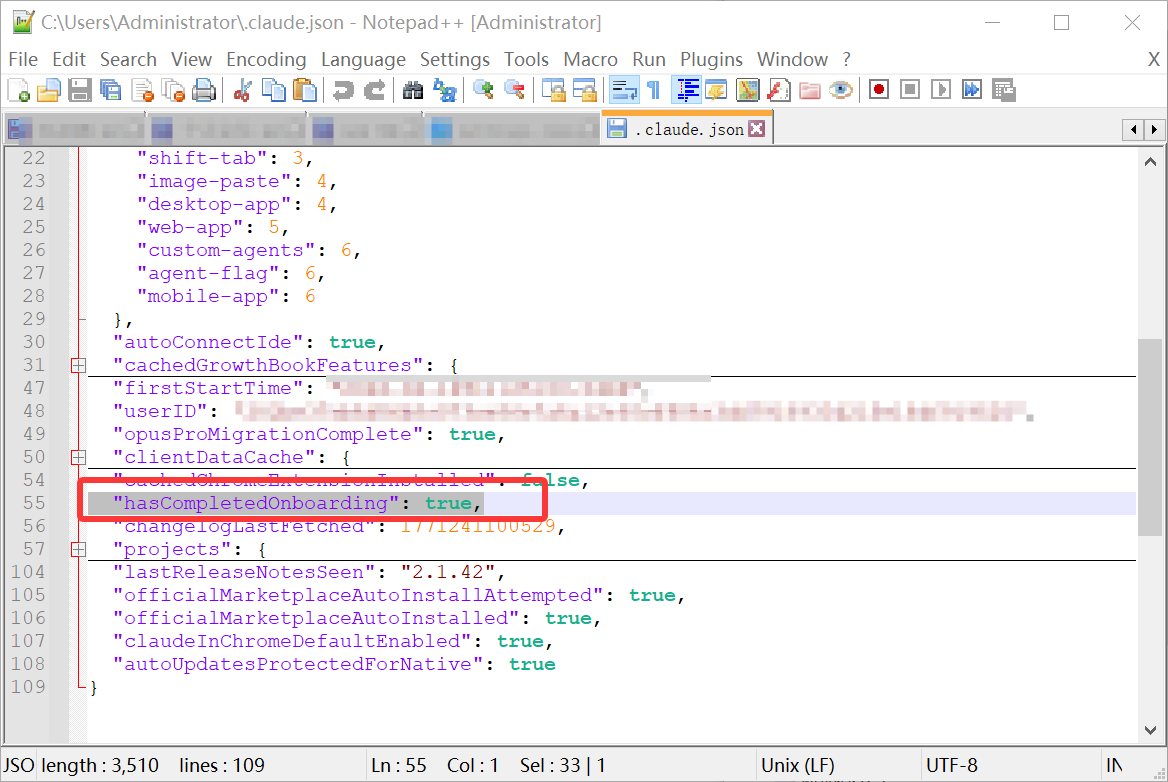The image size is (1168, 782).
Task: Start macro recording with the red dot
Action: tap(879, 90)
